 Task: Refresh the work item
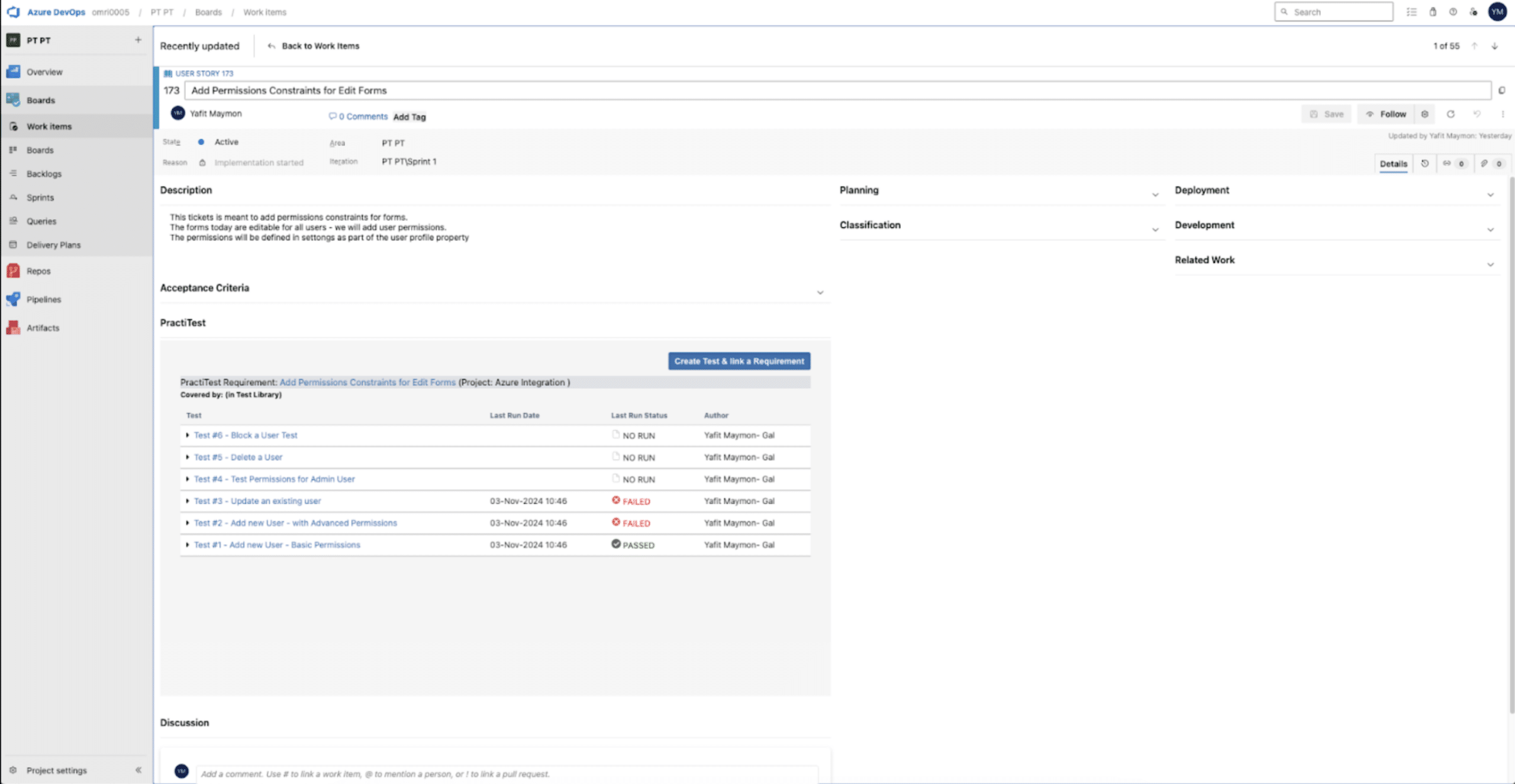(x=1450, y=114)
